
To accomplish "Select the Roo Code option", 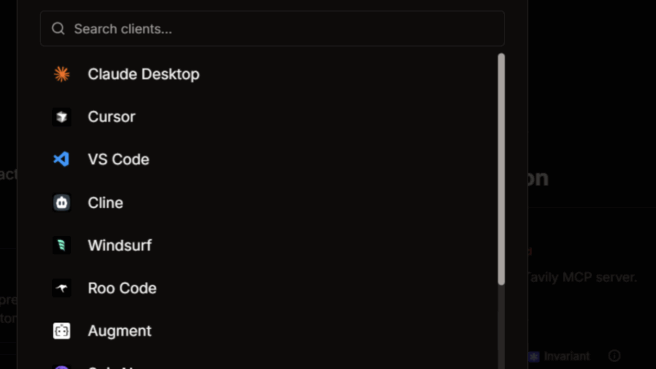I will pos(269,288).
